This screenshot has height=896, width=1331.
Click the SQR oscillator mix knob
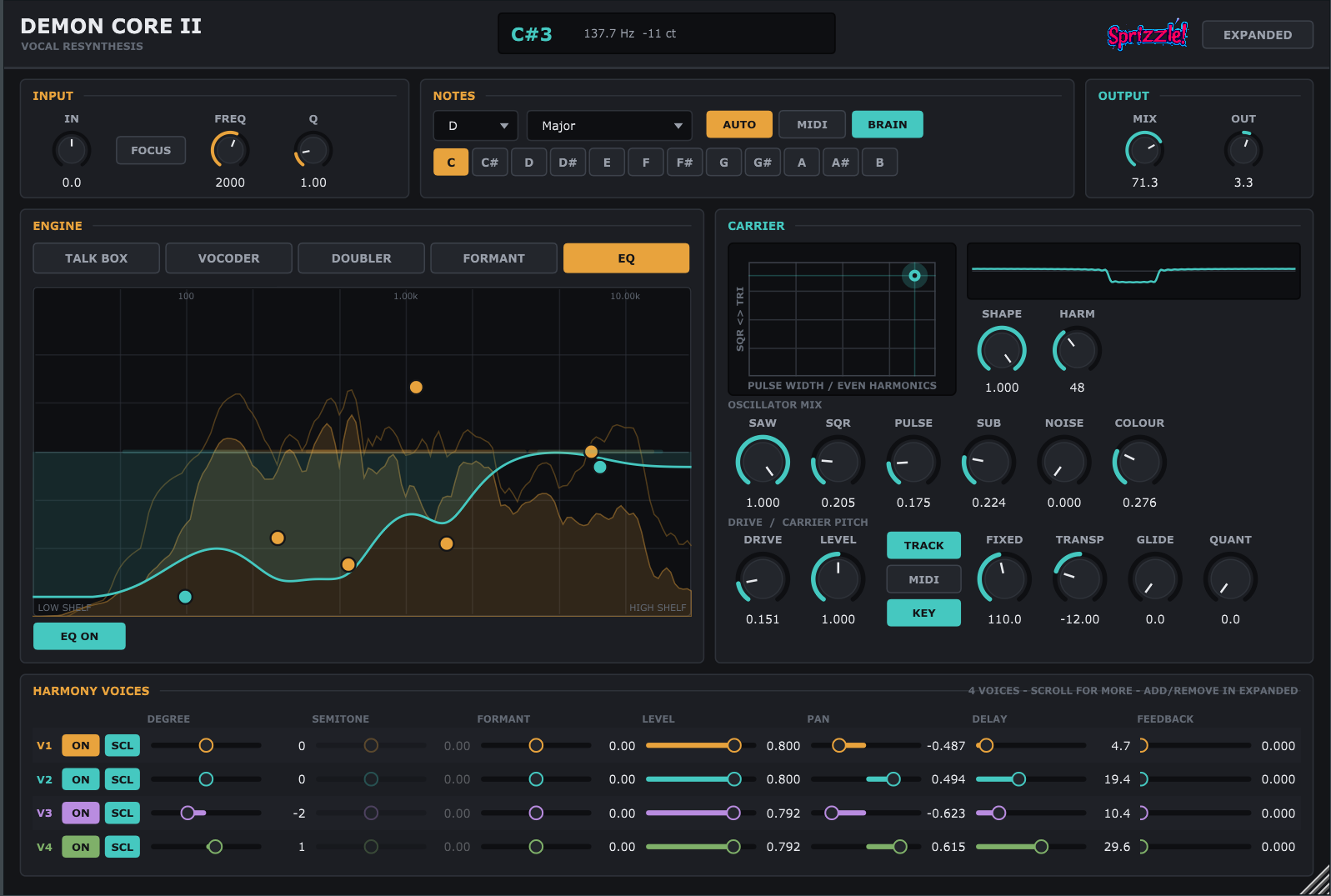pyautogui.click(x=838, y=462)
